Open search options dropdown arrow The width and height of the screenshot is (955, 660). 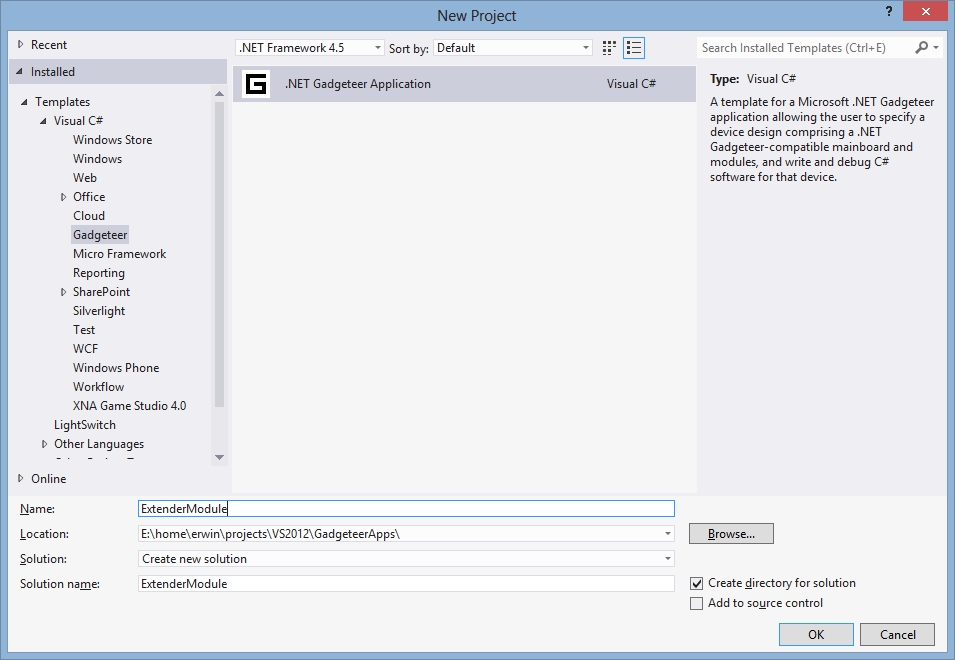click(x=936, y=47)
